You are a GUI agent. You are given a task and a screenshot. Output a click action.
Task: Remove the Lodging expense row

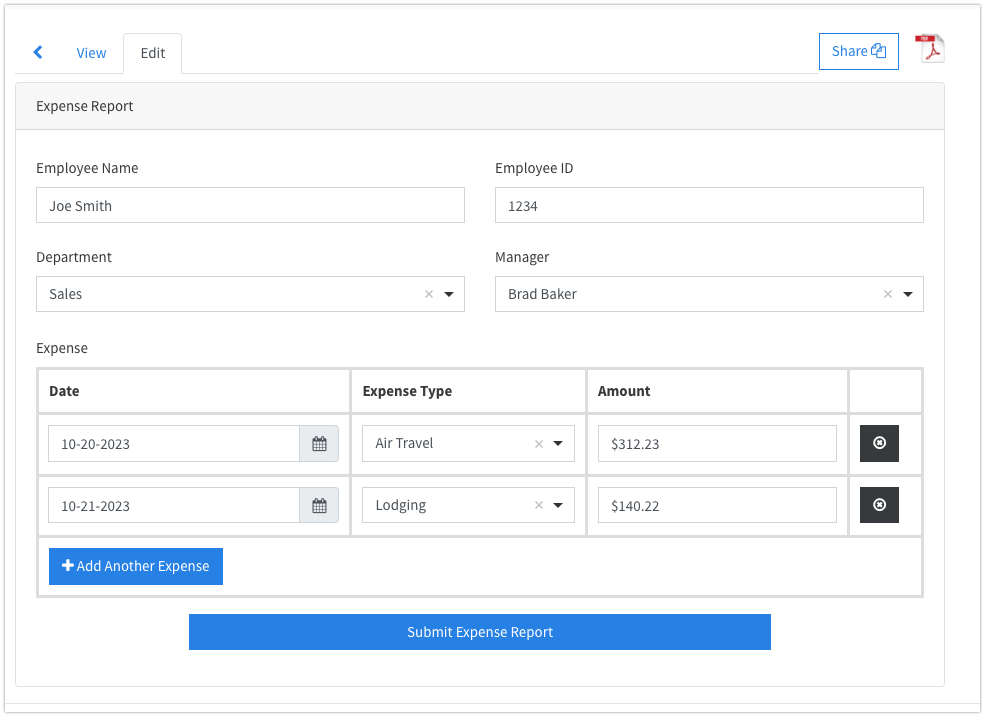tap(879, 505)
